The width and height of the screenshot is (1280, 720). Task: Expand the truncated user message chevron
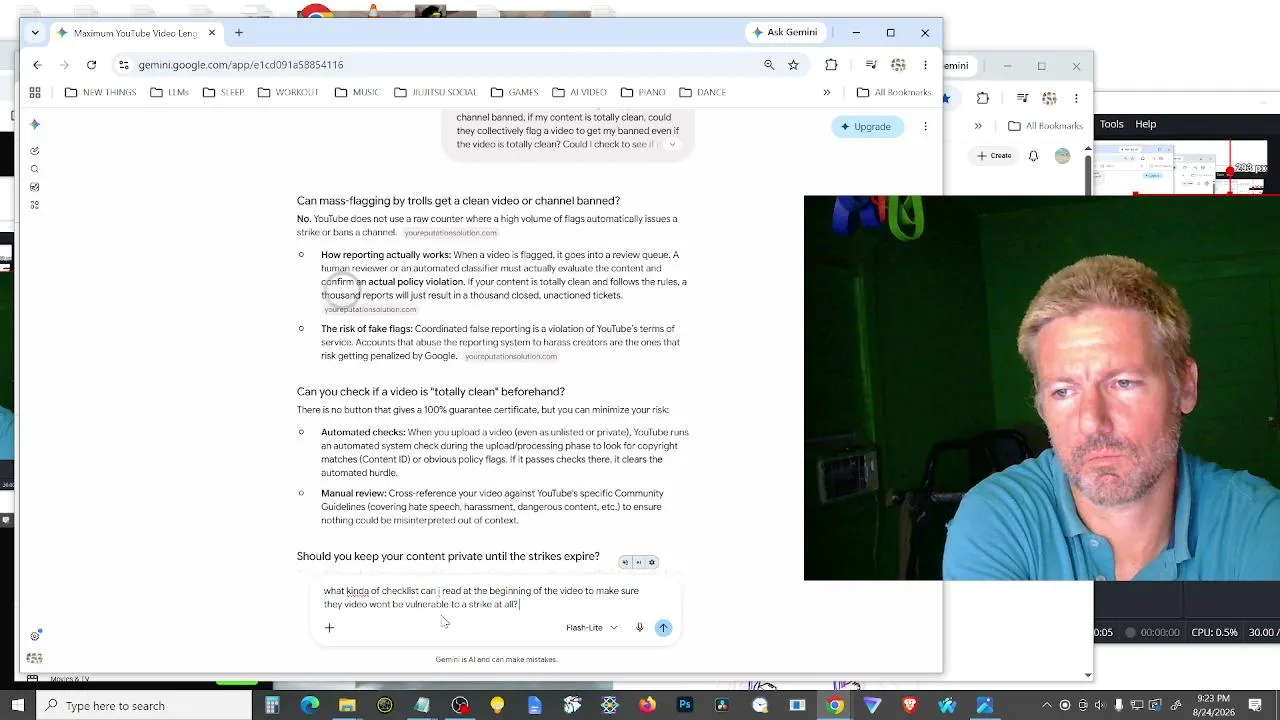coord(672,145)
